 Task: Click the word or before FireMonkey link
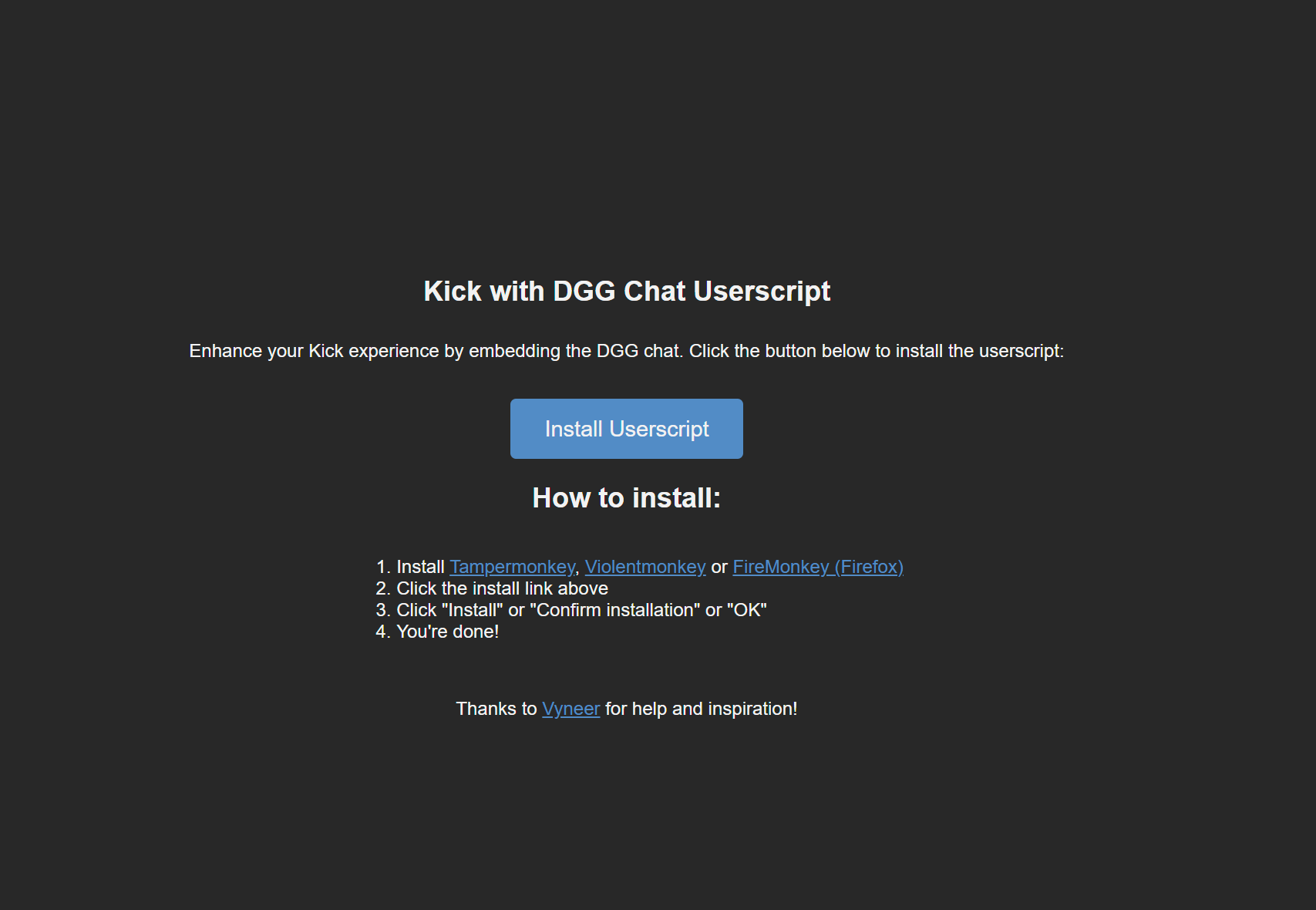719,567
